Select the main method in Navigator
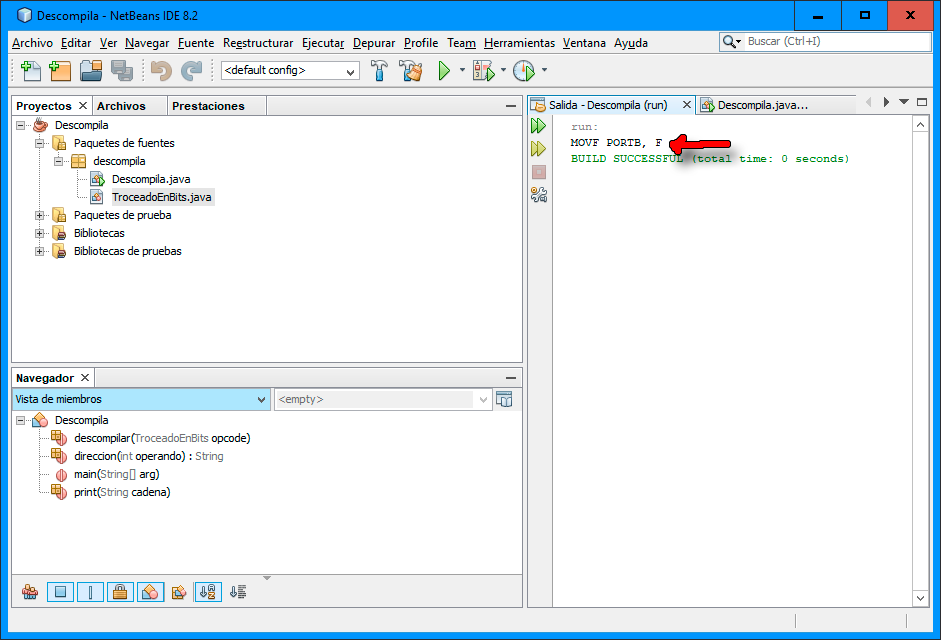The height and width of the screenshot is (640, 941). (116, 474)
